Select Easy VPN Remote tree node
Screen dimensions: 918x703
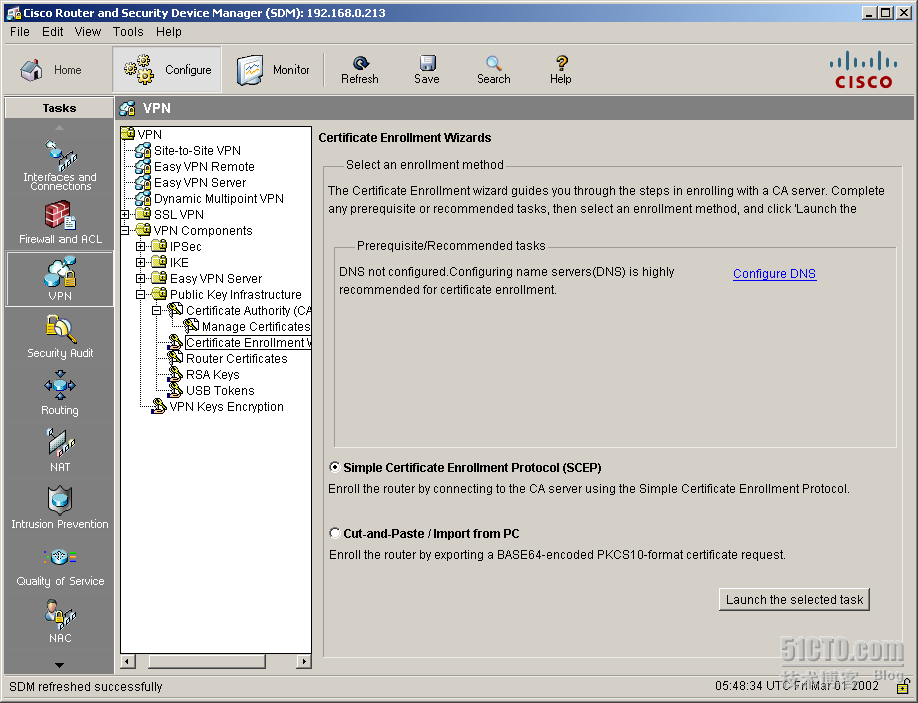pos(204,167)
